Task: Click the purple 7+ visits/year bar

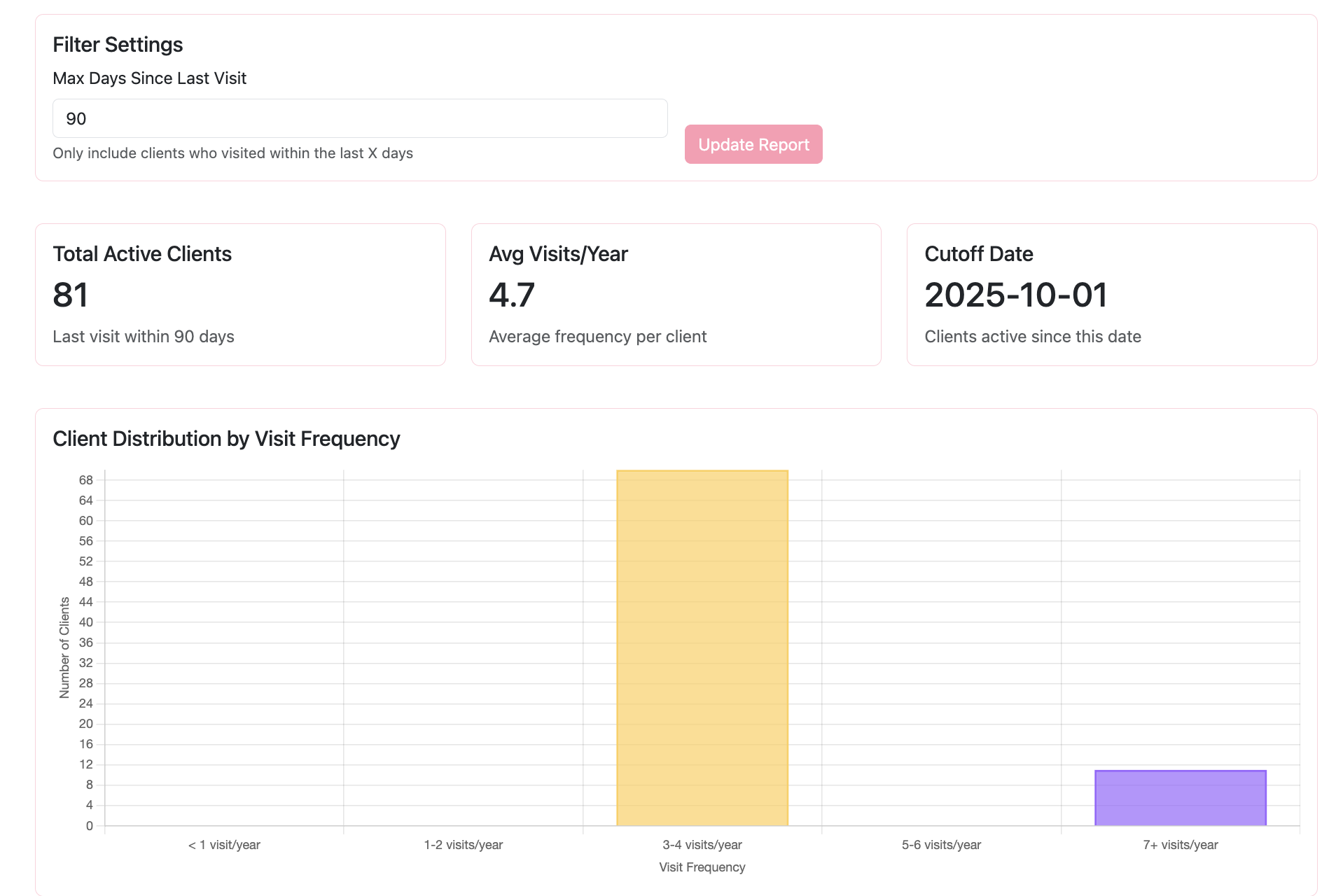Action: coord(1181,798)
